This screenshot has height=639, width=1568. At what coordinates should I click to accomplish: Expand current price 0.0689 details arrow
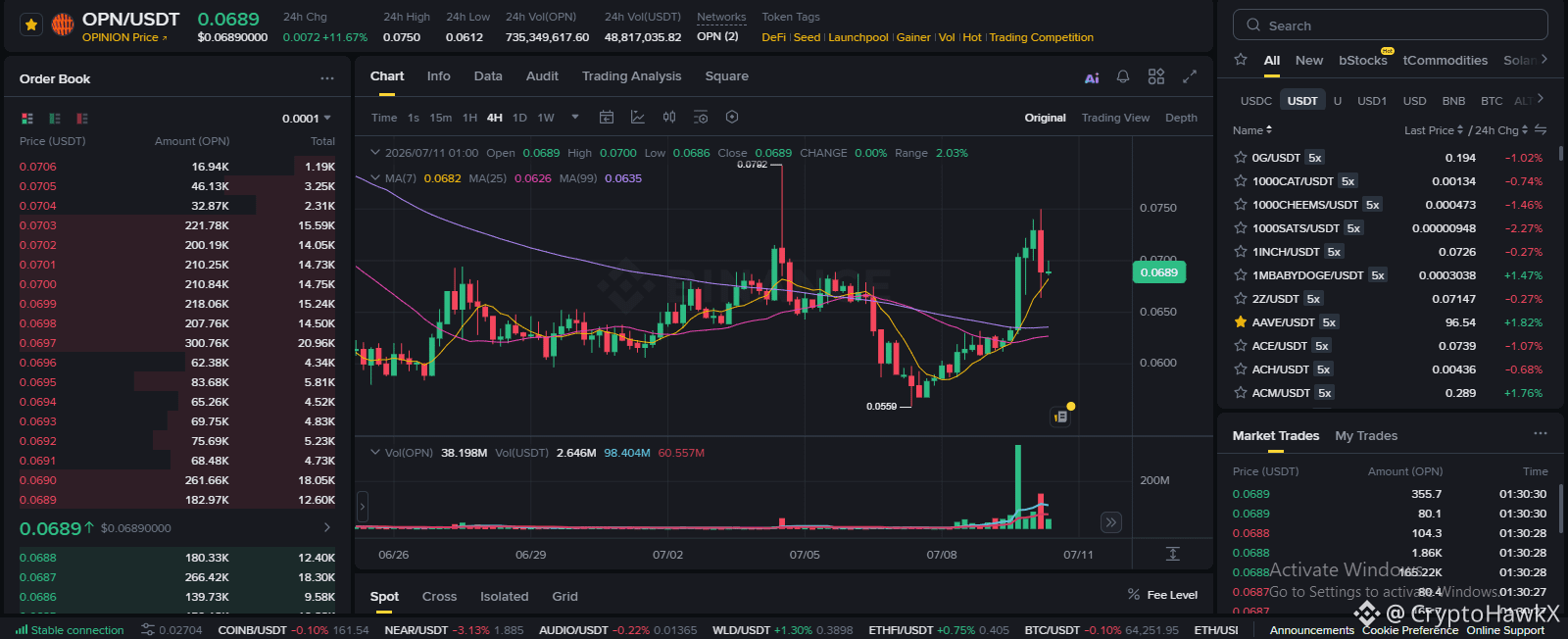coord(327,527)
